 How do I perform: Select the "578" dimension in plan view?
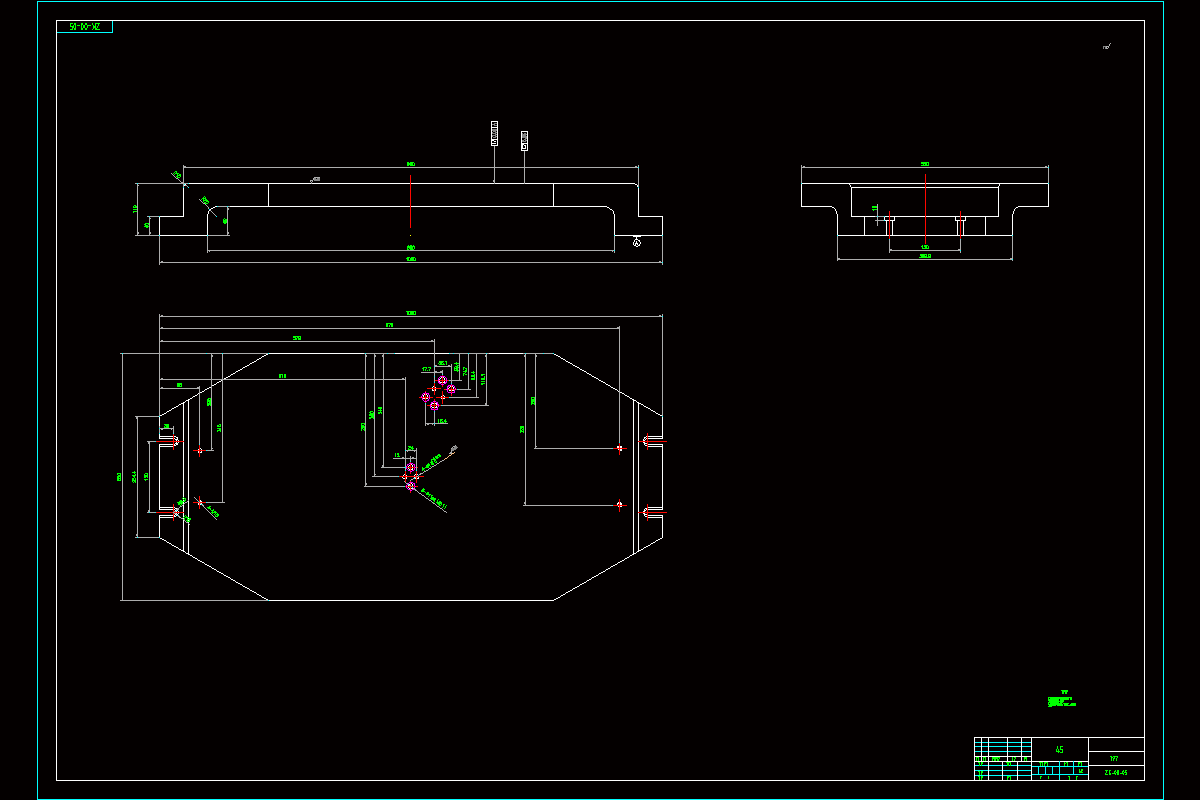tap(297, 338)
